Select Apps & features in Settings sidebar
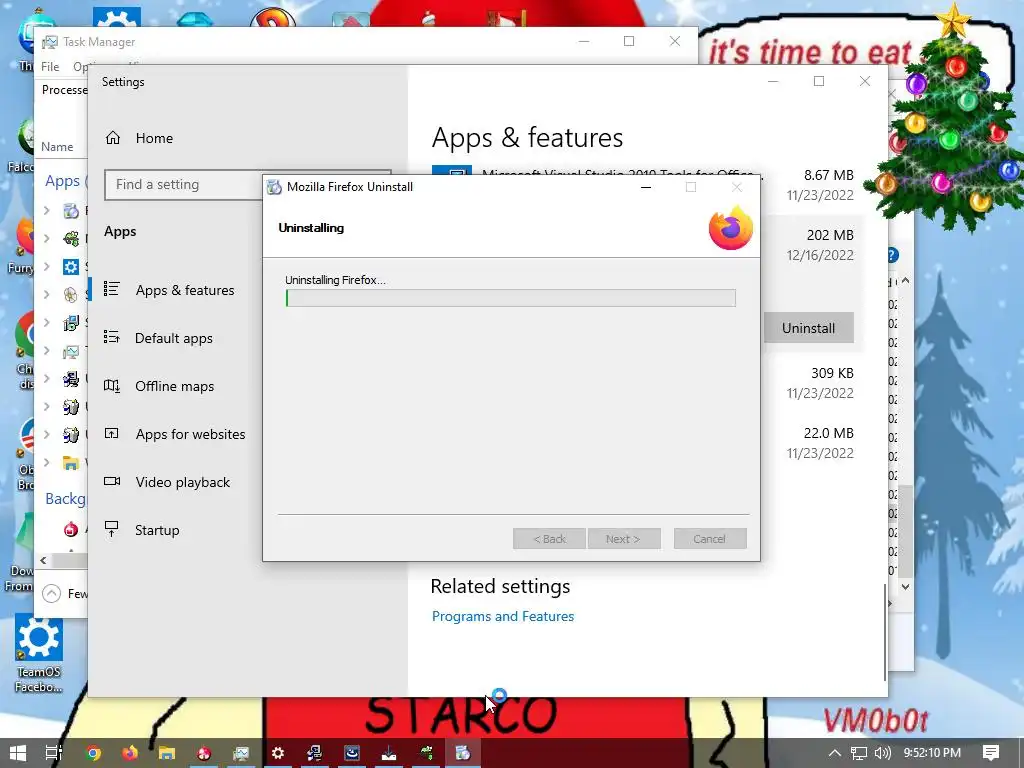Viewport: 1024px width, 768px height. [170, 290]
